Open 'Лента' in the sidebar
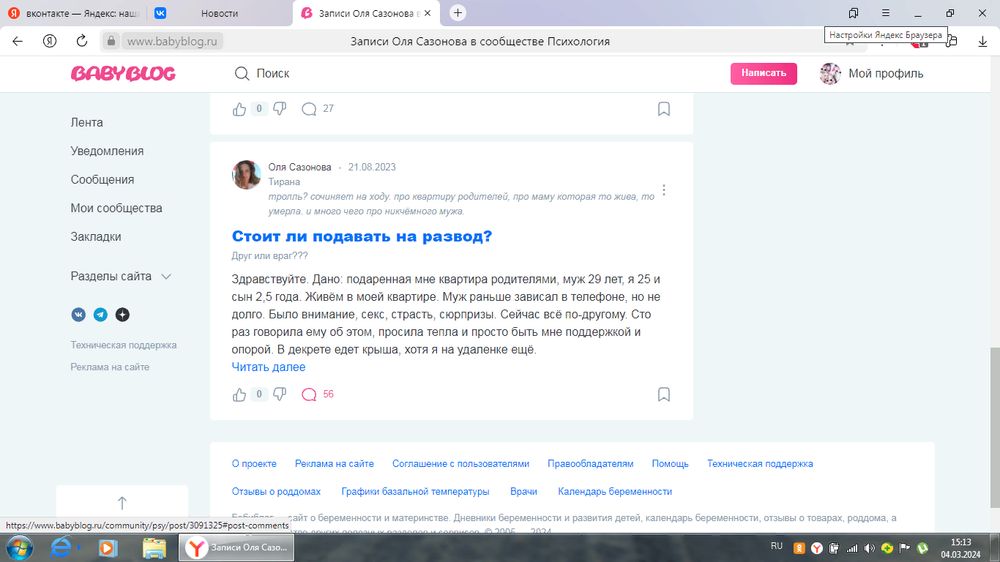Screen dimensions: 1000x562 (x=87, y=122)
